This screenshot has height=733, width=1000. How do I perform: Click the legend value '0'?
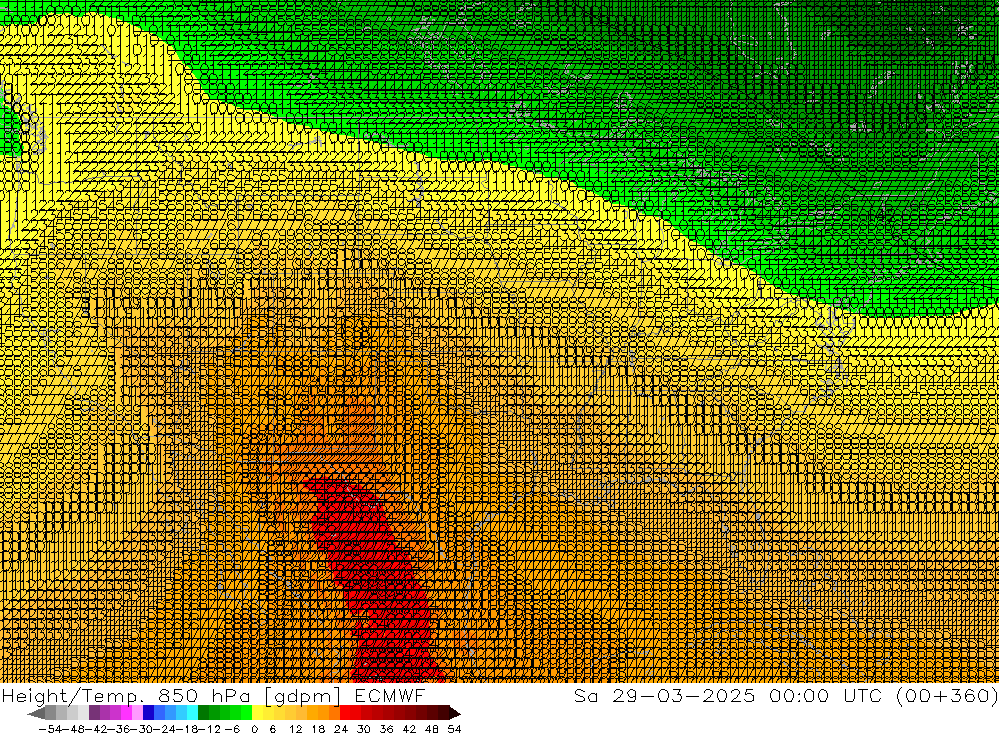tap(254, 729)
